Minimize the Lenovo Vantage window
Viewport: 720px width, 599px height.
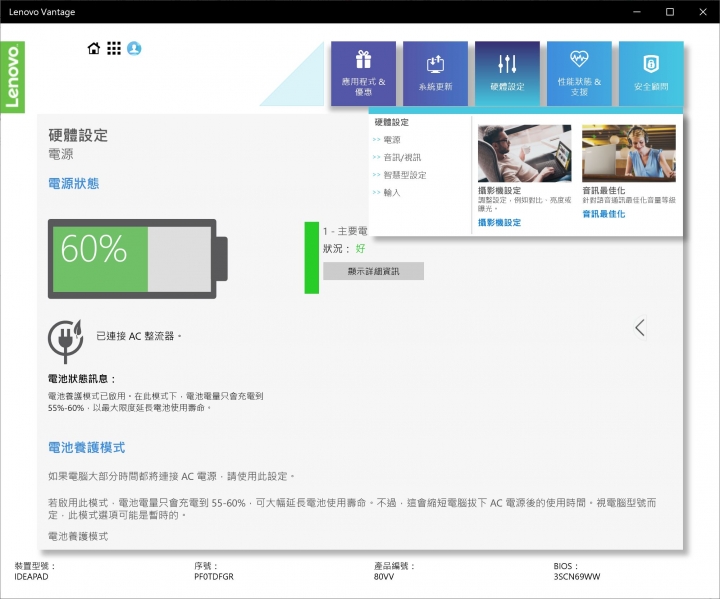point(636,12)
